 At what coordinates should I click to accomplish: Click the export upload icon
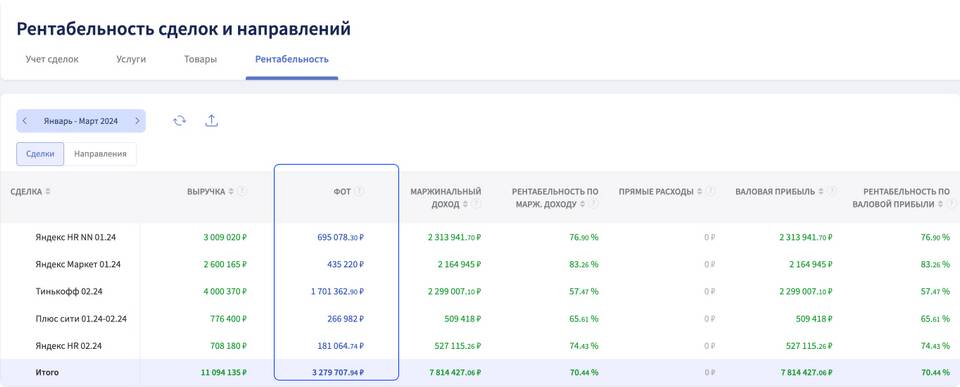(x=211, y=121)
